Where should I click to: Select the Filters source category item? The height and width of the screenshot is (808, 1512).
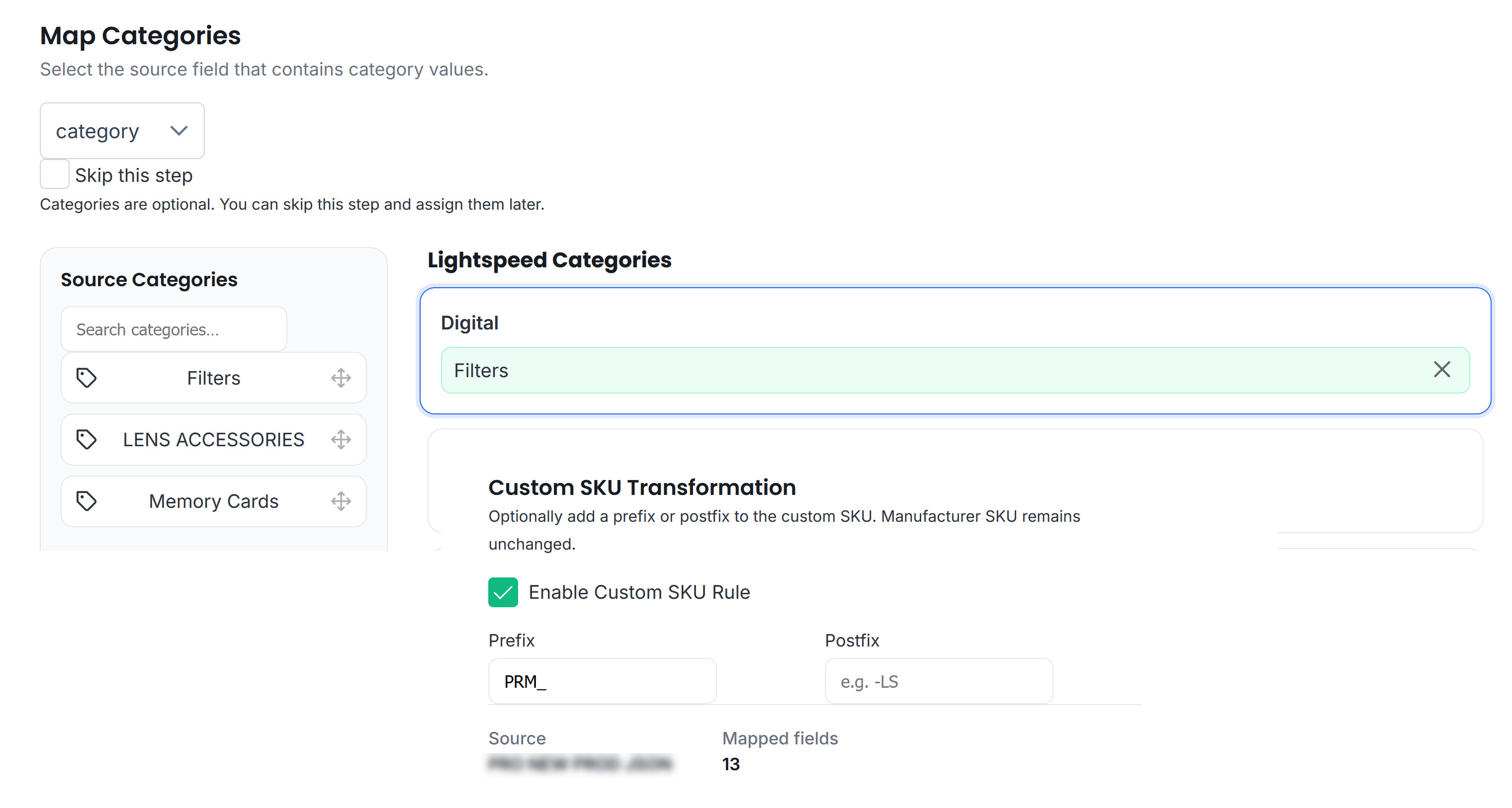pyautogui.click(x=213, y=378)
